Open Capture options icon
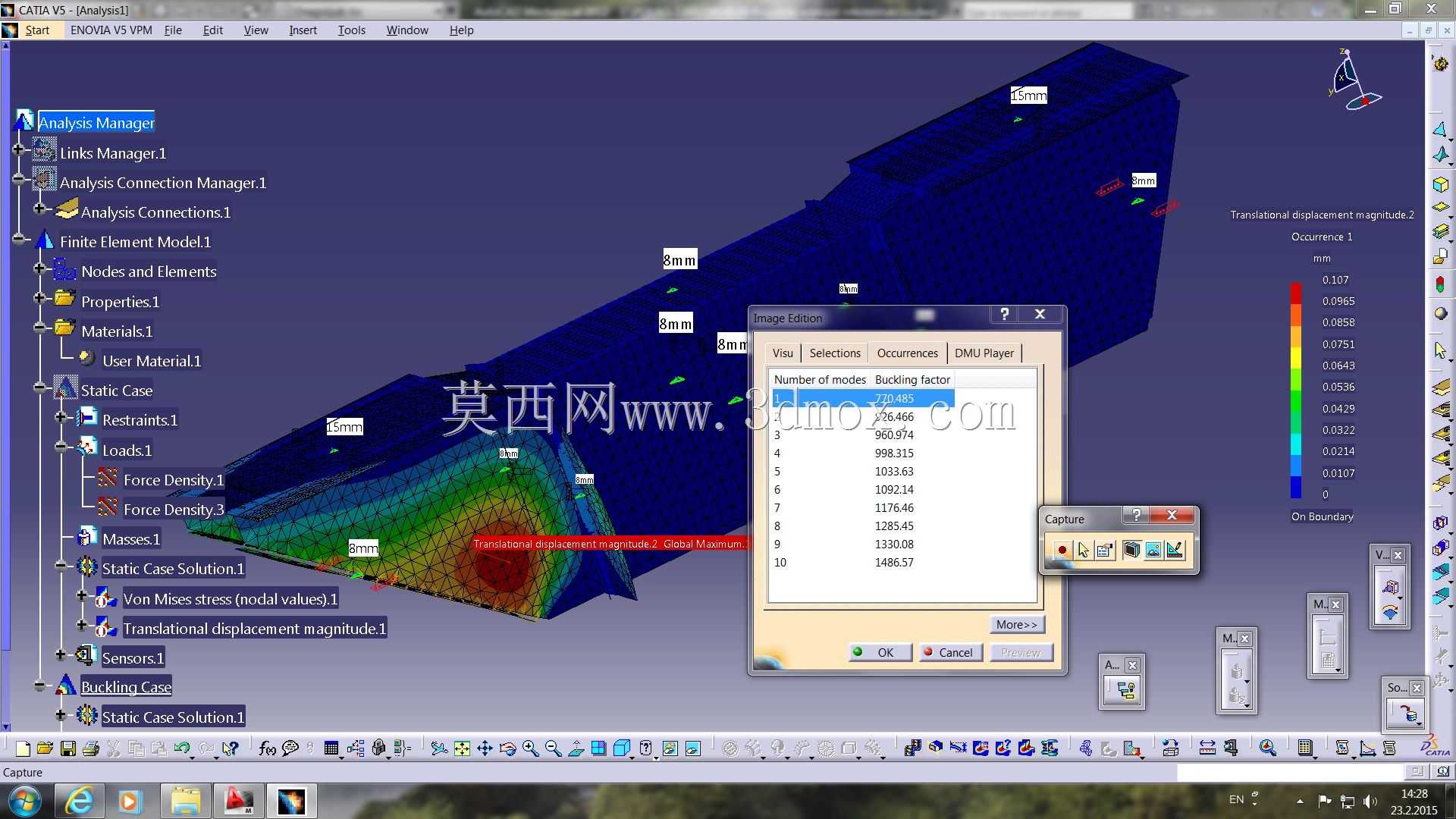Image resolution: width=1456 pixels, height=819 pixels. (x=1105, y=551)
